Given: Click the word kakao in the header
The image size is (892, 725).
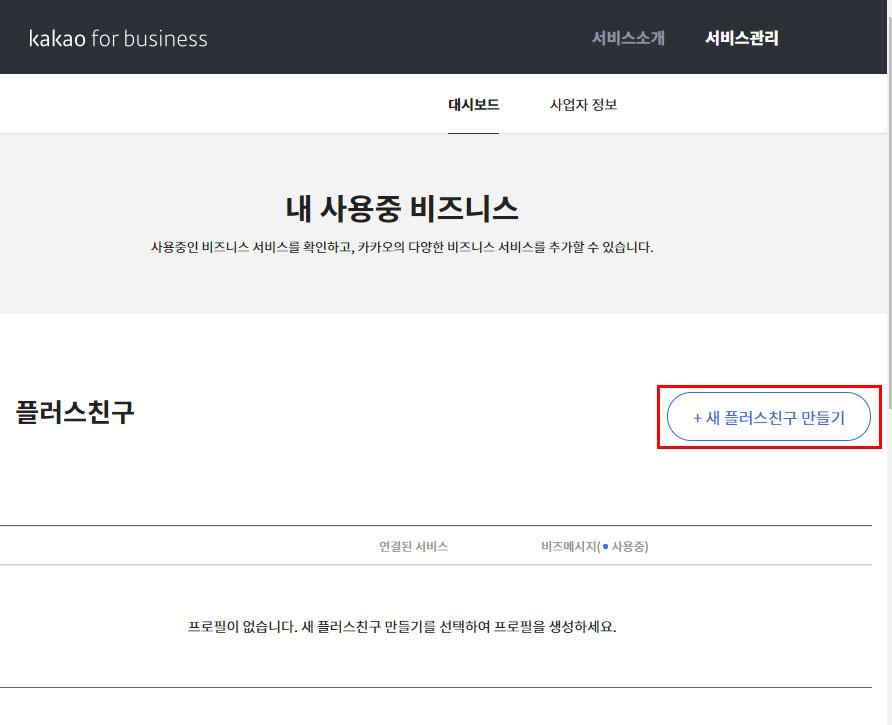Looking at the screenshot, I should coord(57,39).
